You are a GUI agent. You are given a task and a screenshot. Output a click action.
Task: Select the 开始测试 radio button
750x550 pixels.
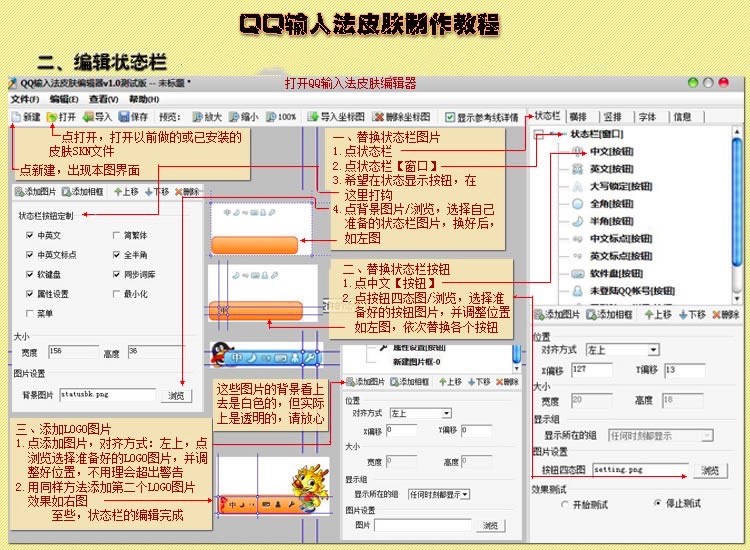tap(565, 505)
